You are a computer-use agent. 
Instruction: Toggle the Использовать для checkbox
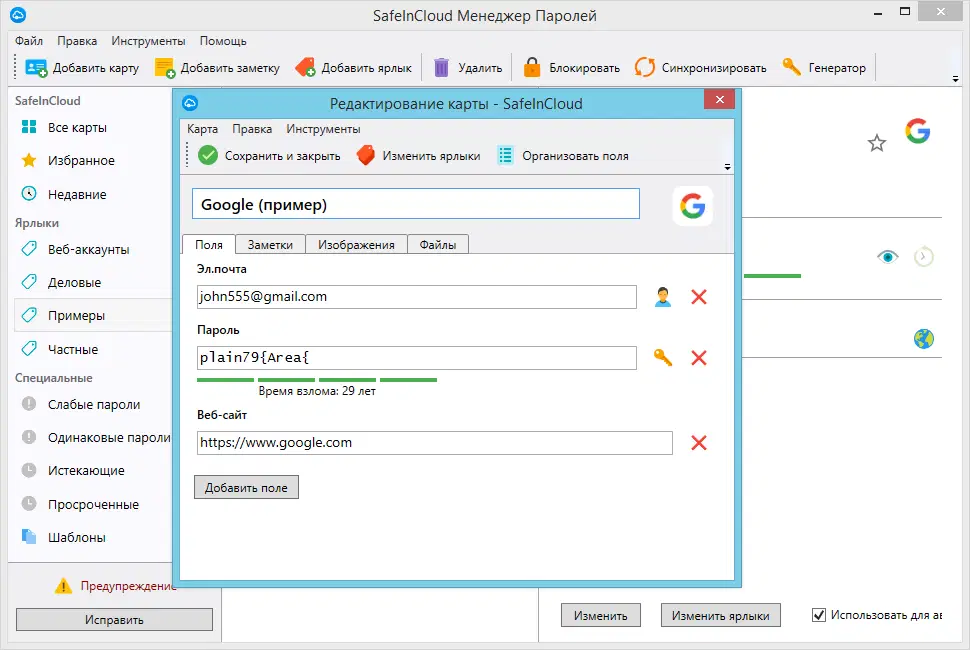click(818, 615)
